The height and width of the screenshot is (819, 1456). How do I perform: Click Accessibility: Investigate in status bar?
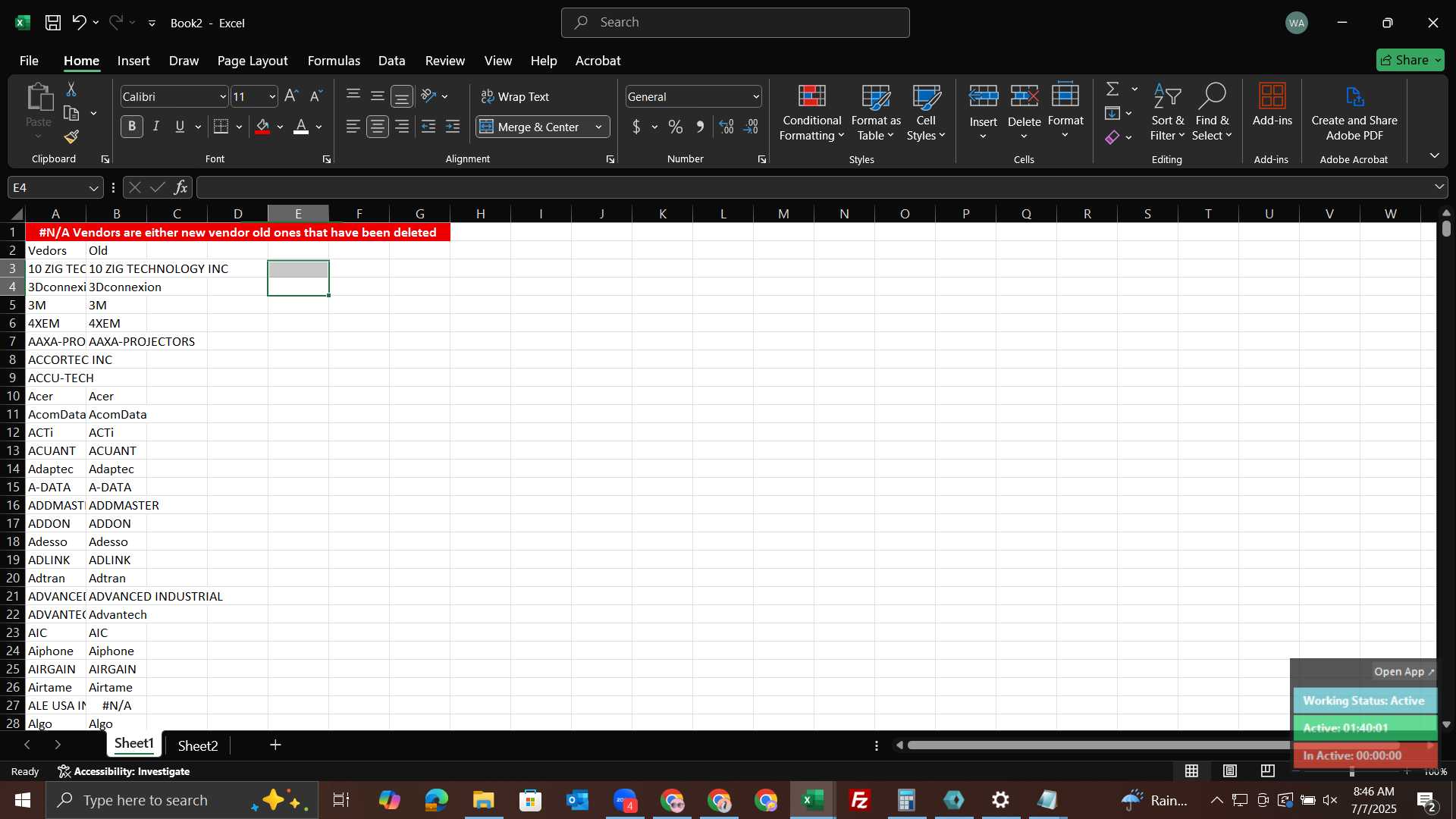tap(124, 771)
